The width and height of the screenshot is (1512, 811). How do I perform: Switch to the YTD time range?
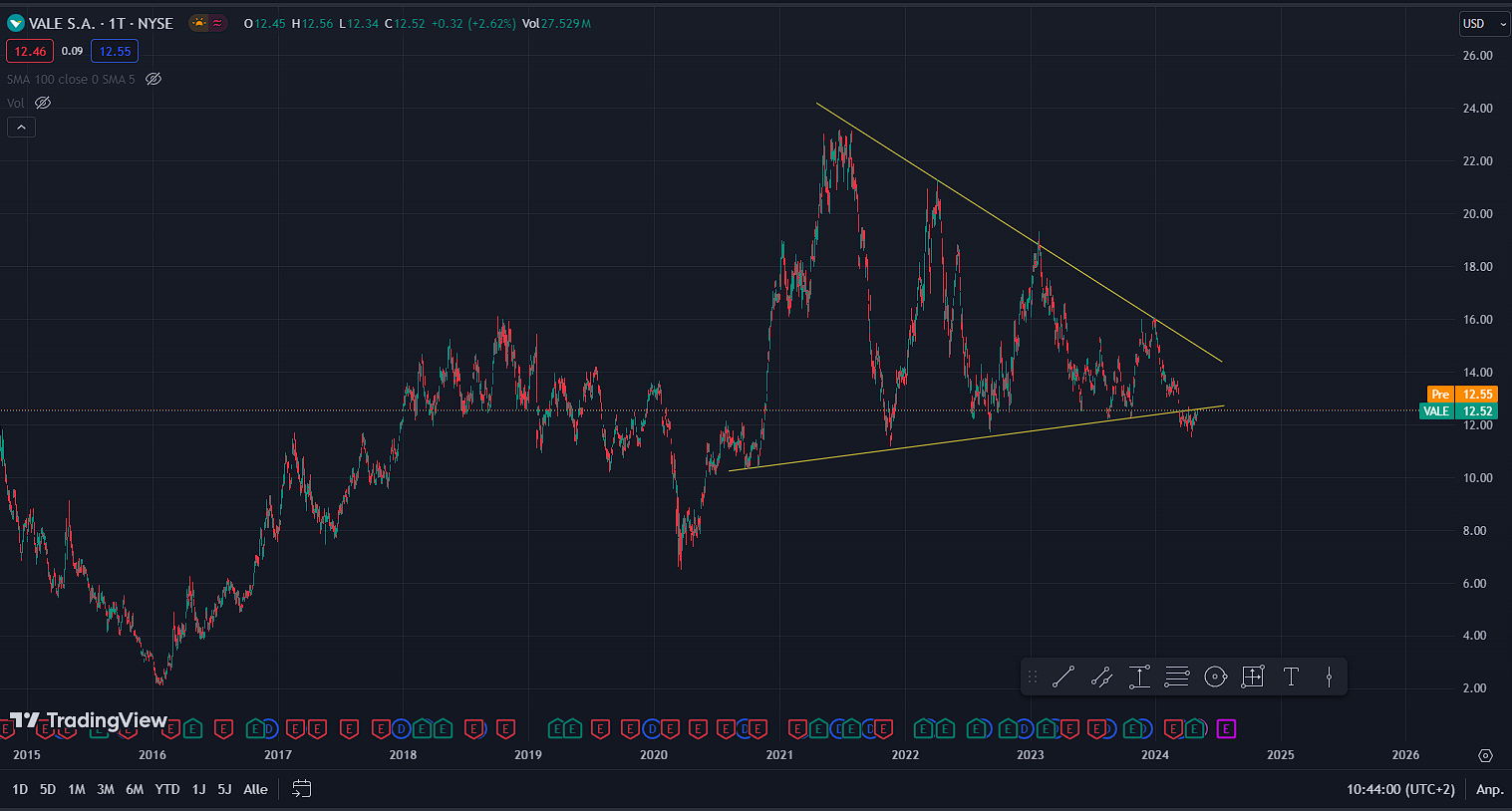167,789
